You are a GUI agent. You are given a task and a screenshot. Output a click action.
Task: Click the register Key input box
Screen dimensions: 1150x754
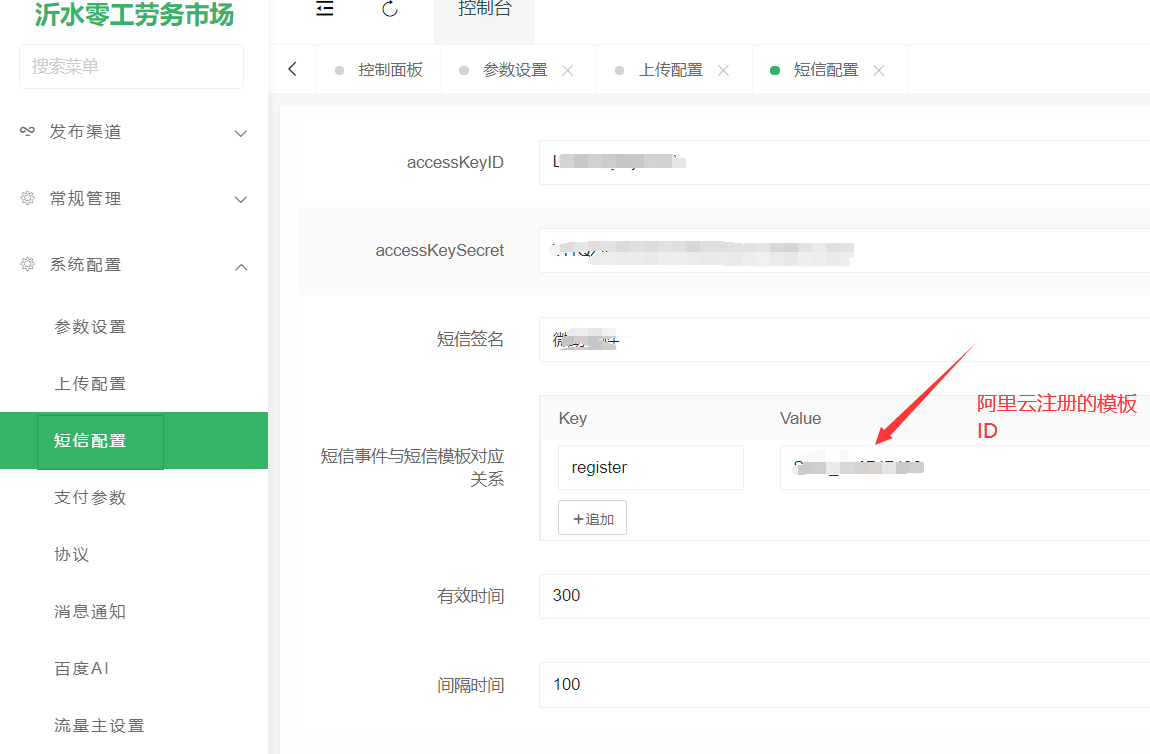pos(650,468)
